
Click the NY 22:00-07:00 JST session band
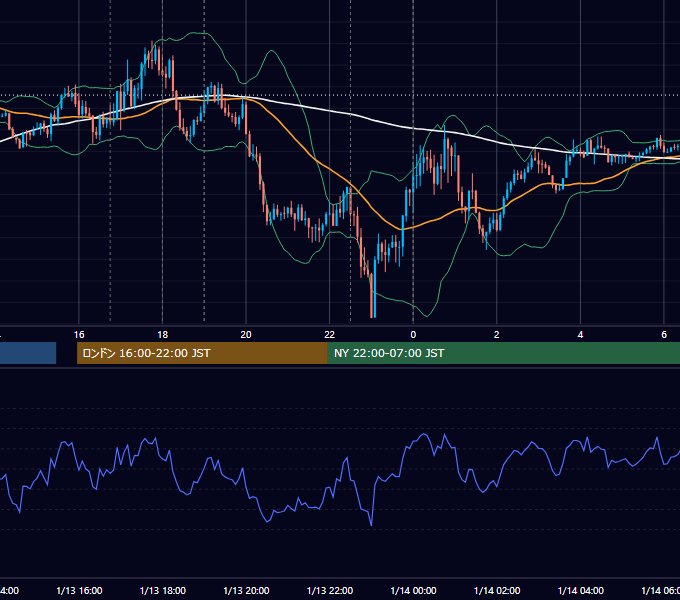(x=503, y=353)
